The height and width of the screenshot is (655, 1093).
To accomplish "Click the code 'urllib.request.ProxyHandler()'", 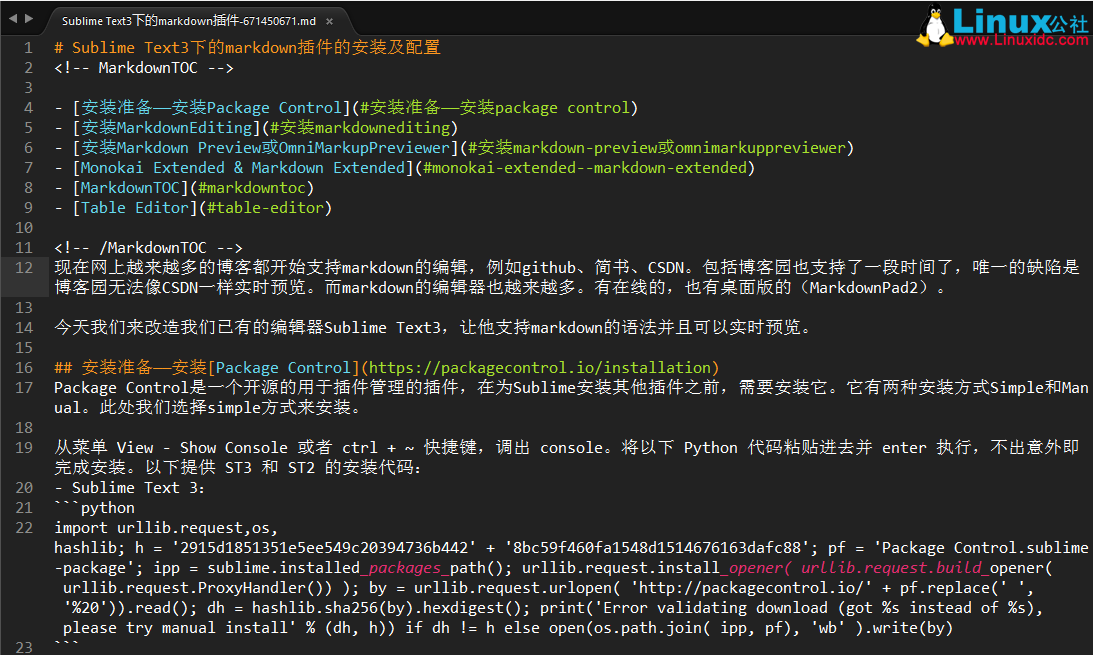I will click(x=194, y=587).
